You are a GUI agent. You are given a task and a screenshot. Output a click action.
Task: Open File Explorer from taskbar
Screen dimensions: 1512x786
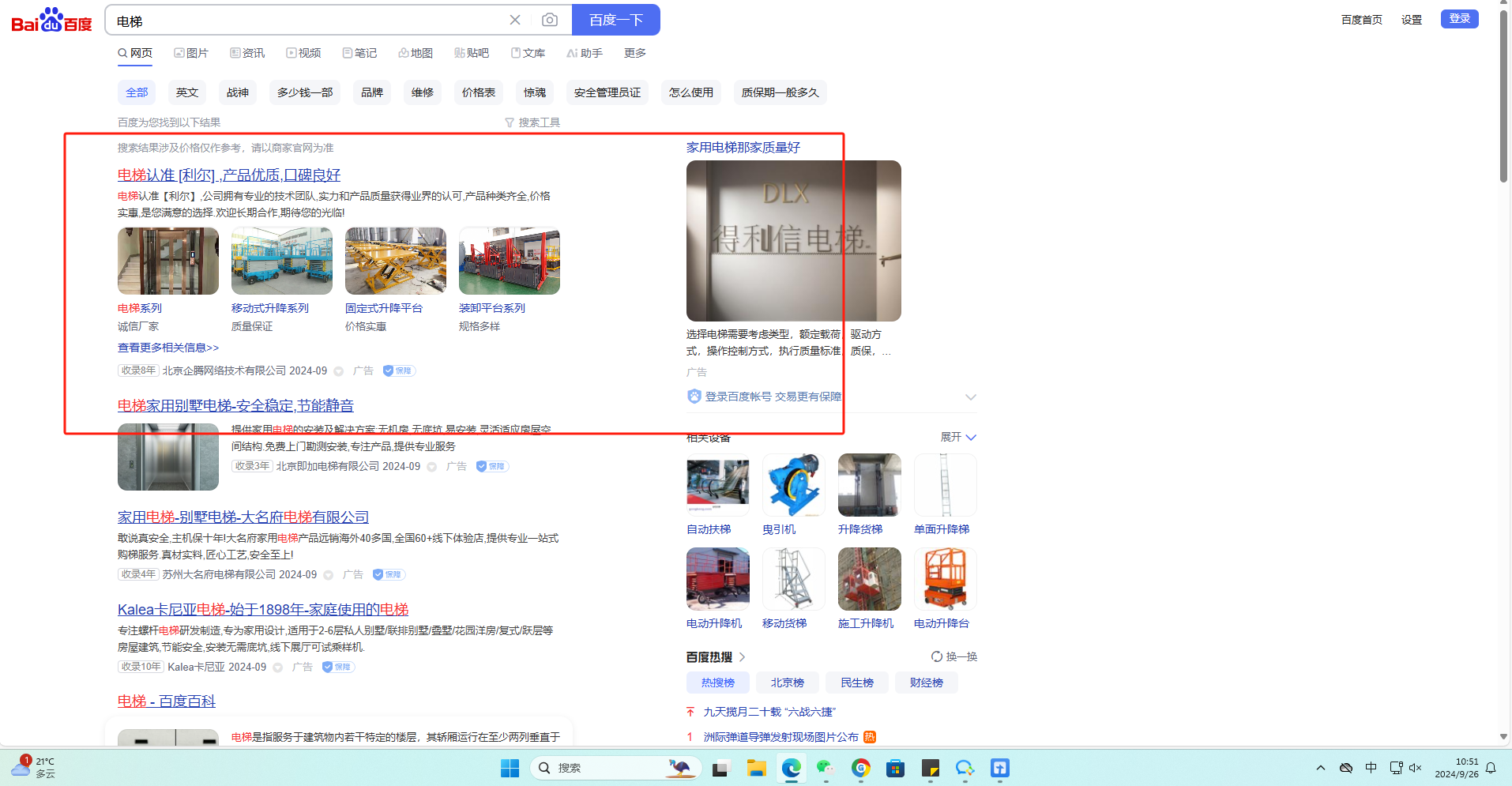(756, 768)
